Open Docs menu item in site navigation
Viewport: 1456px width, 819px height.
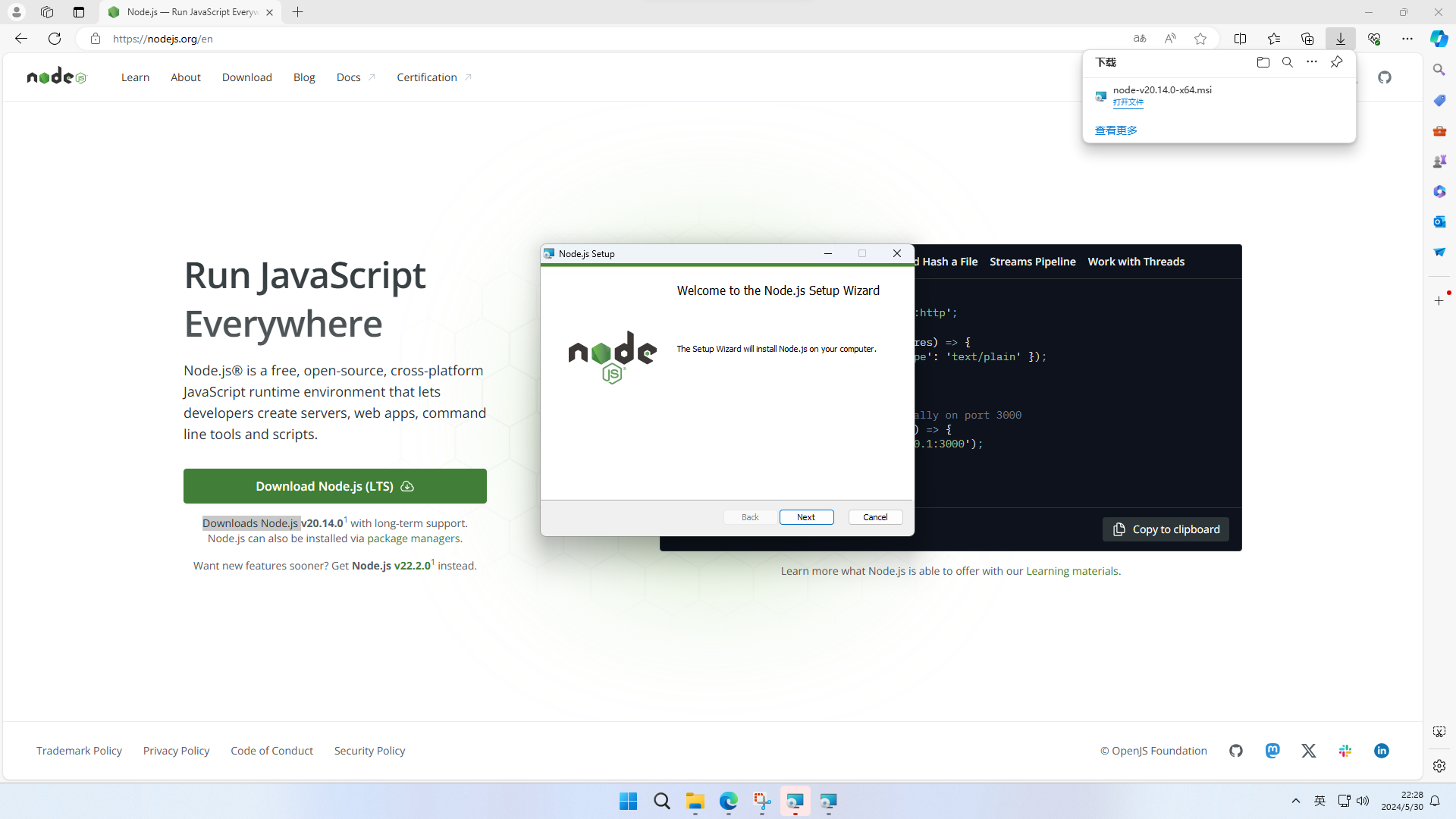click(x=349, y=77)
